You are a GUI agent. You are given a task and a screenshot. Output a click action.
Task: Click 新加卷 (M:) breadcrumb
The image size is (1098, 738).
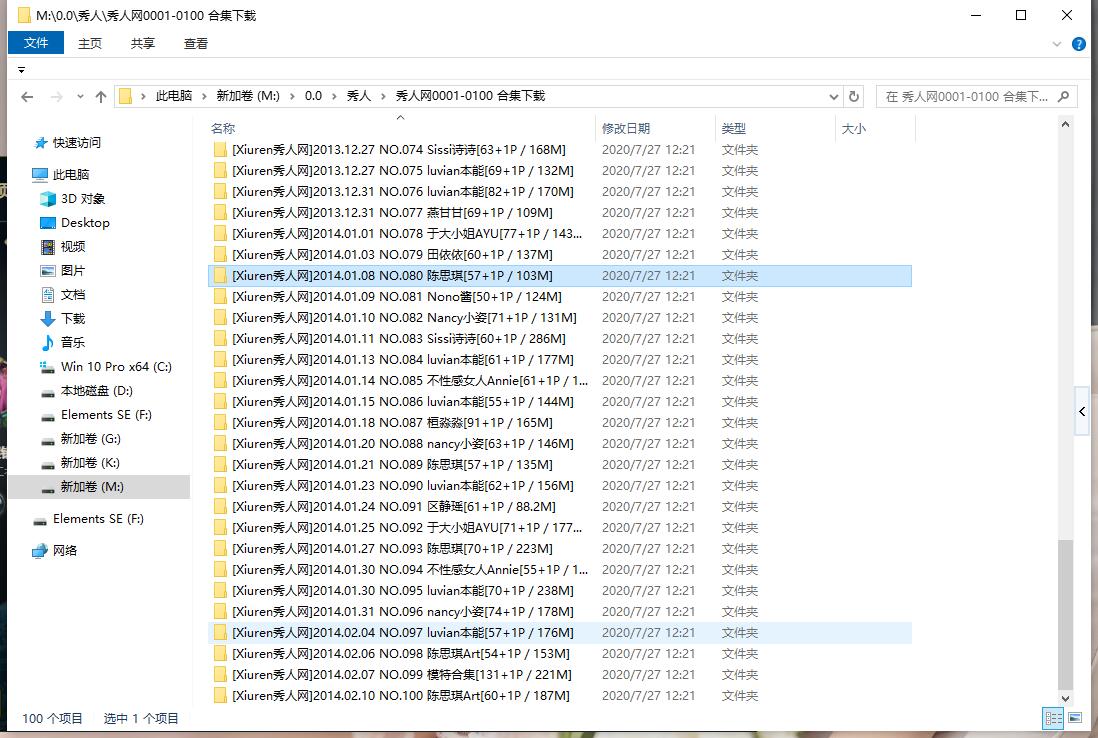click(x=248, y=96)
